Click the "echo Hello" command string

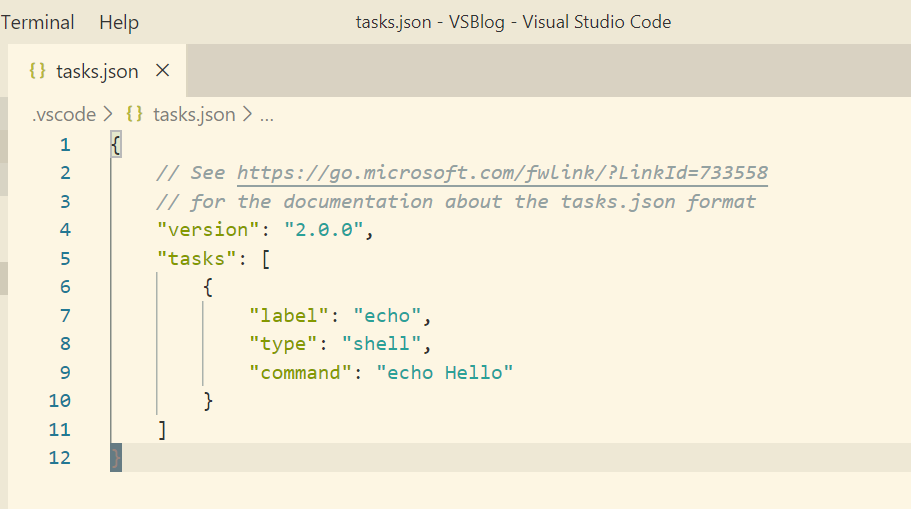point(445,372)
